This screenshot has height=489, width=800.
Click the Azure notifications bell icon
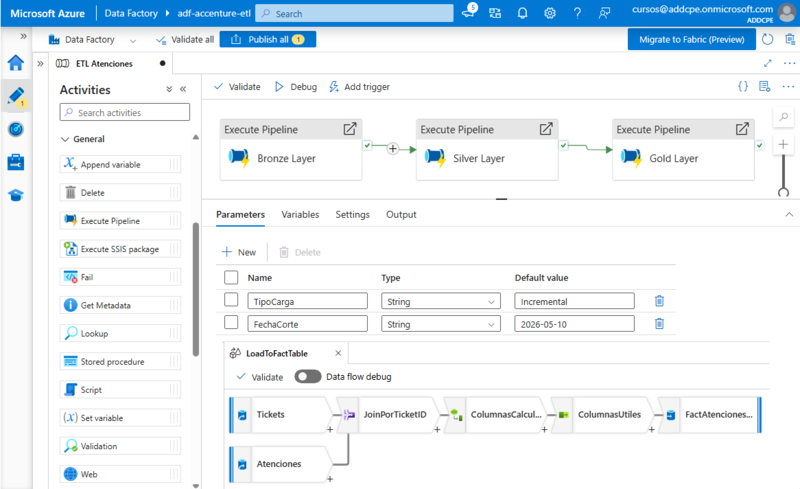pos(522,14)
